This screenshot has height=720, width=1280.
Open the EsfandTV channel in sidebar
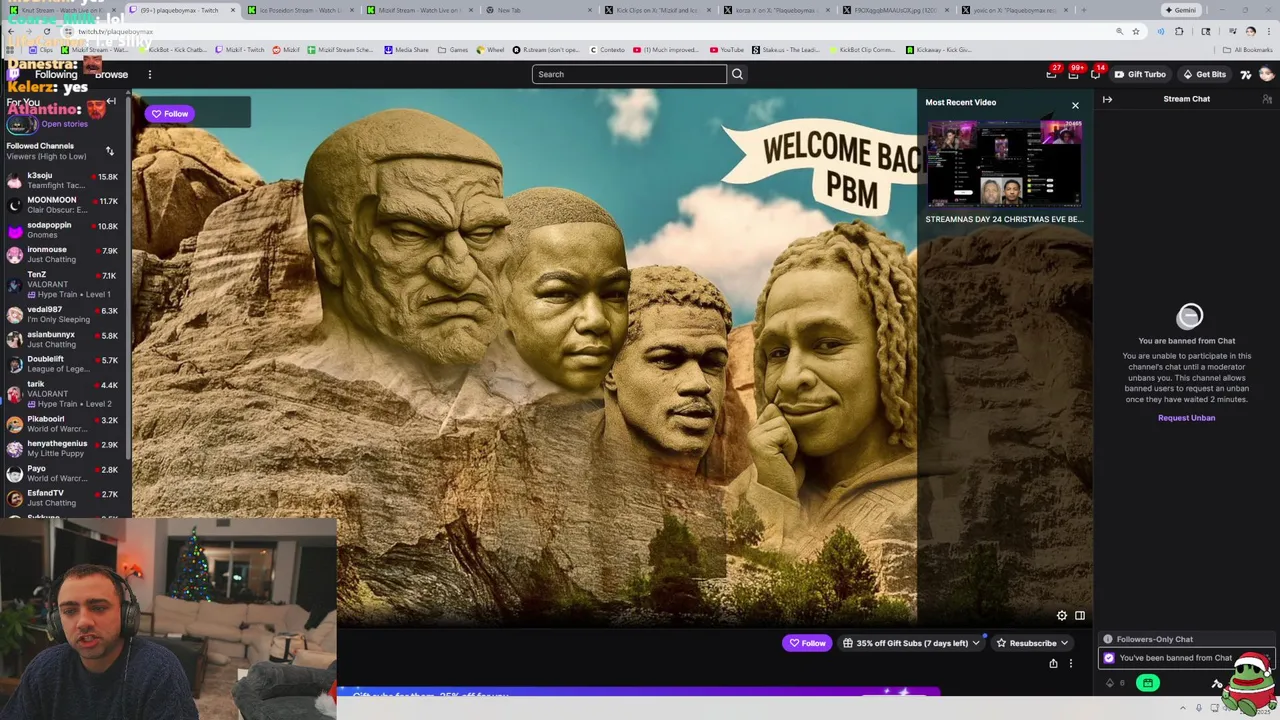(x=64, y=498)
